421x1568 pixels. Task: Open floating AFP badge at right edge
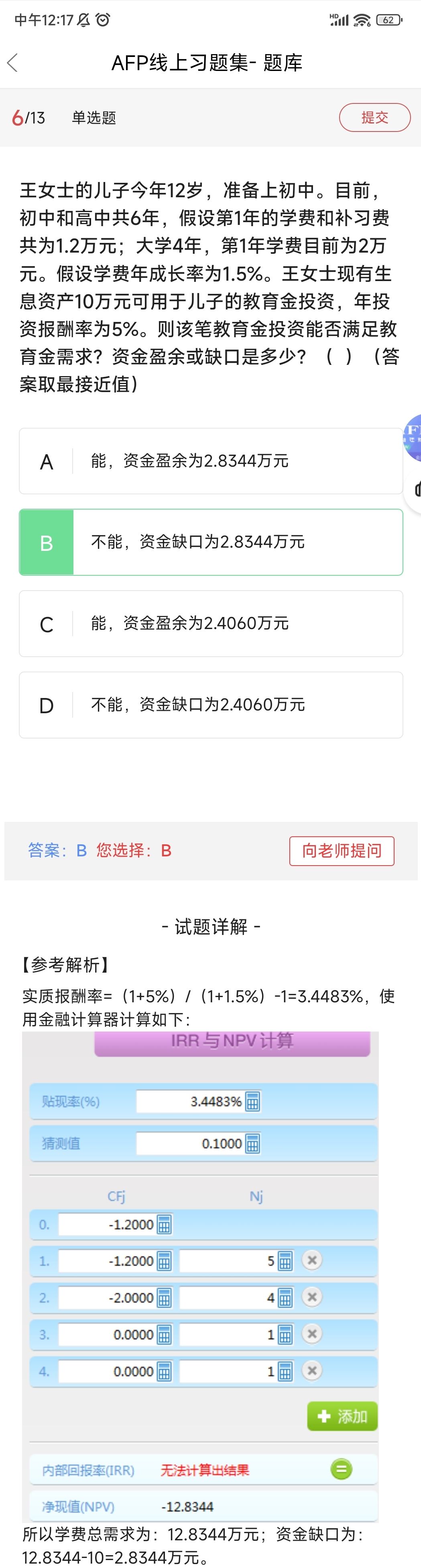tap(413, 438)
